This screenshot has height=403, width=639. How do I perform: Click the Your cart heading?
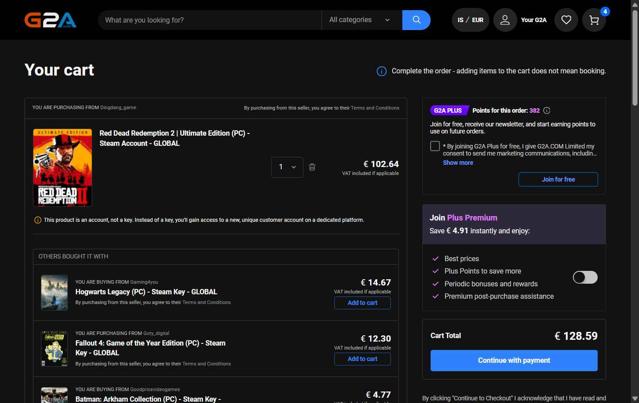59,70
